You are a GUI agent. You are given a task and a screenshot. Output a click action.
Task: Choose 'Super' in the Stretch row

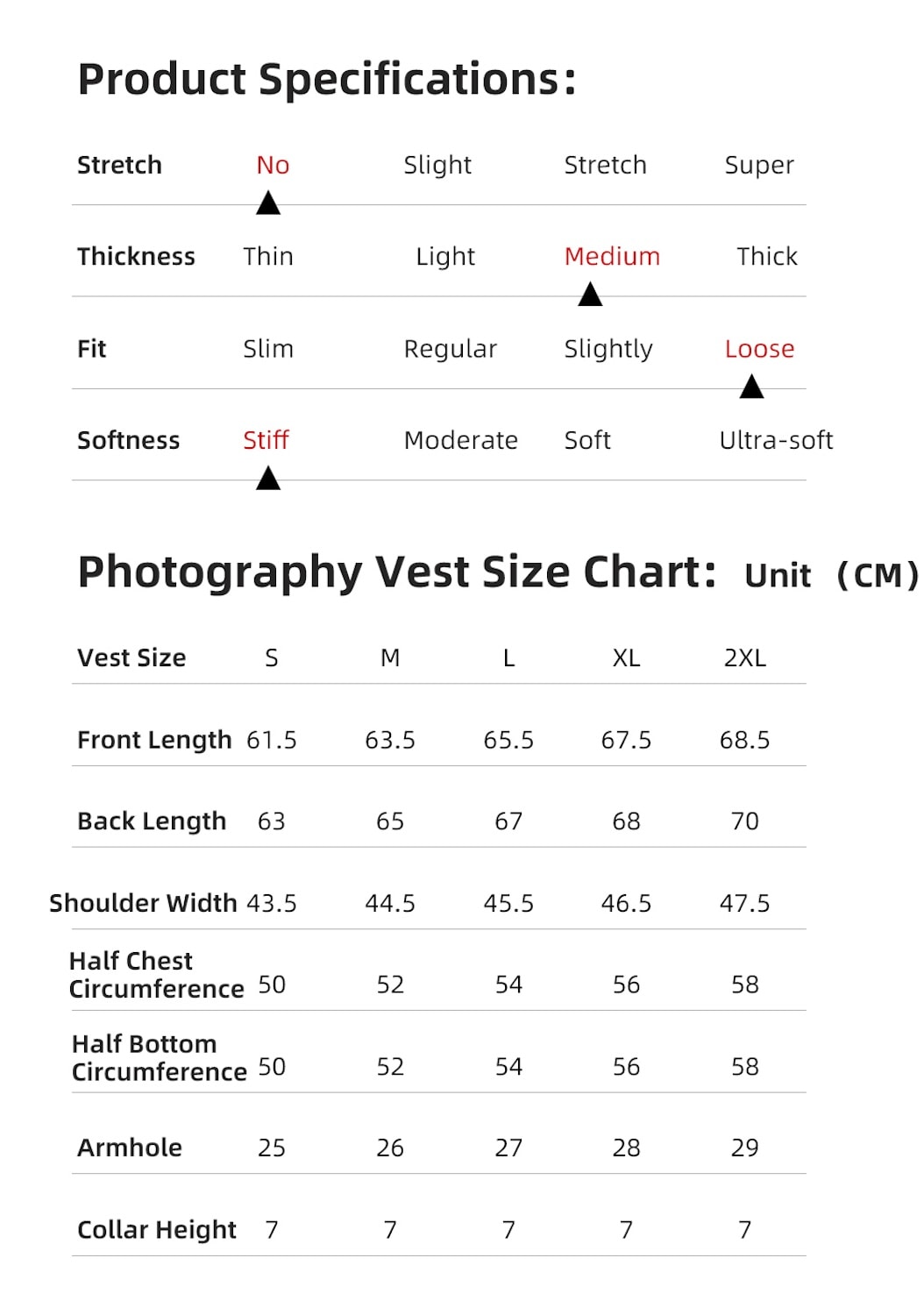point(759,165)
